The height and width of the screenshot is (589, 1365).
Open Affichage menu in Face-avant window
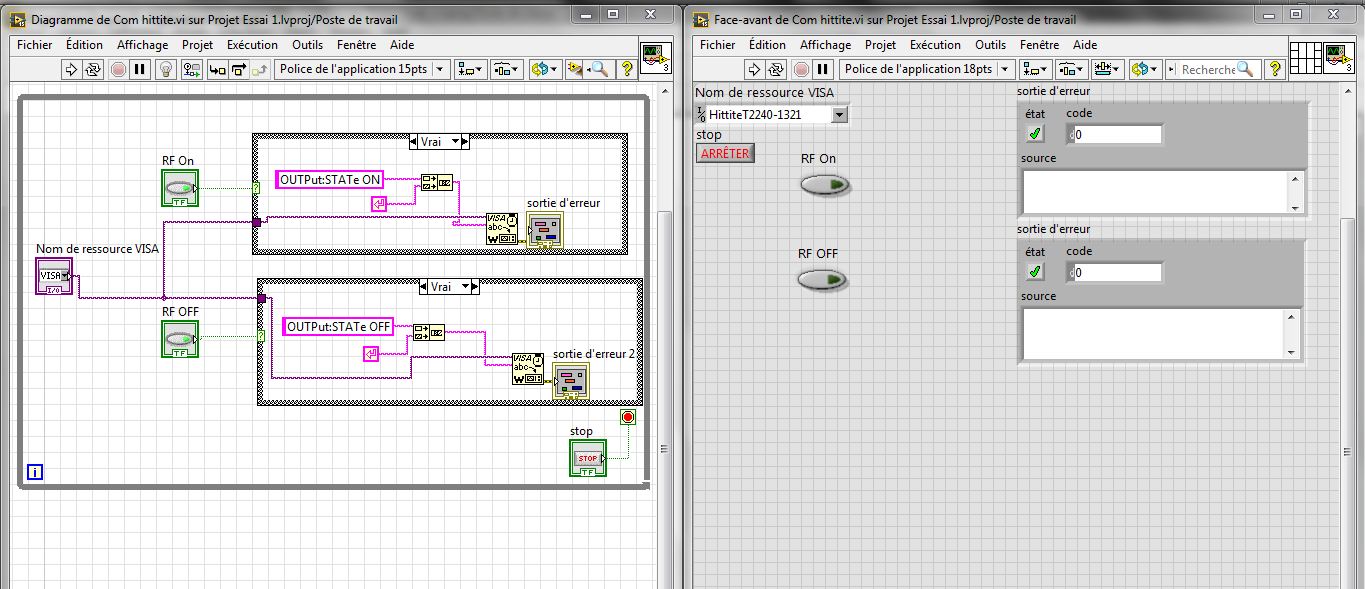tap(825, 45)
